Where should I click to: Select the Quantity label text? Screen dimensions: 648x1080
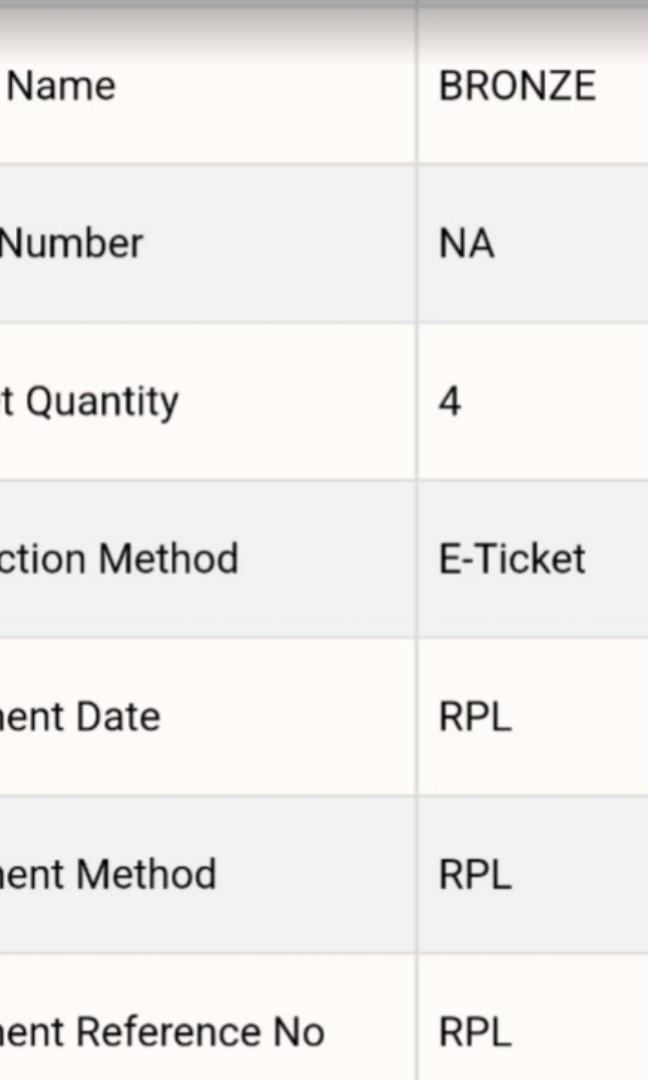coord(90,402)
